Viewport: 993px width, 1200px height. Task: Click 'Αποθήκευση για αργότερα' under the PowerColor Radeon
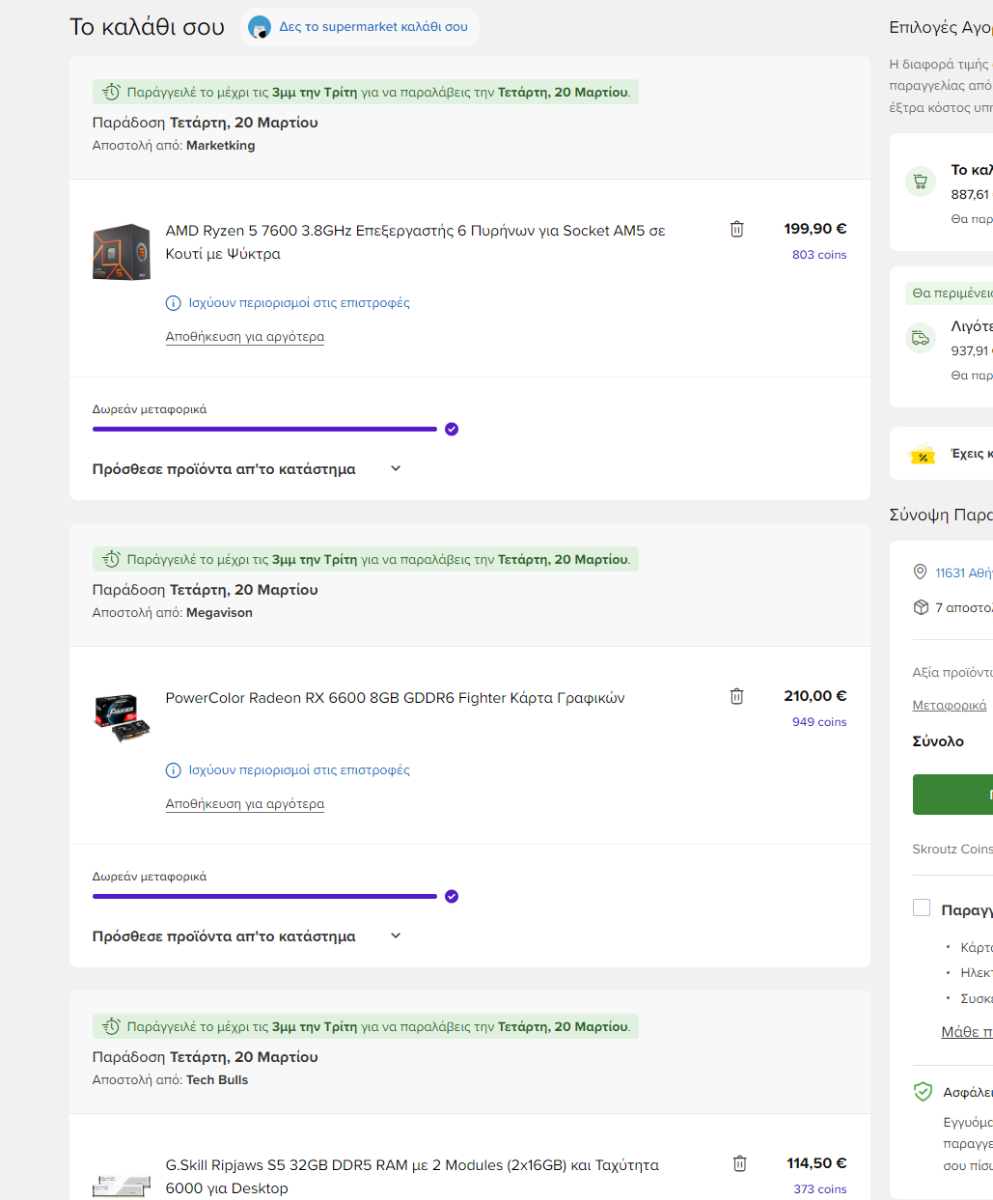tap(245, 804)
